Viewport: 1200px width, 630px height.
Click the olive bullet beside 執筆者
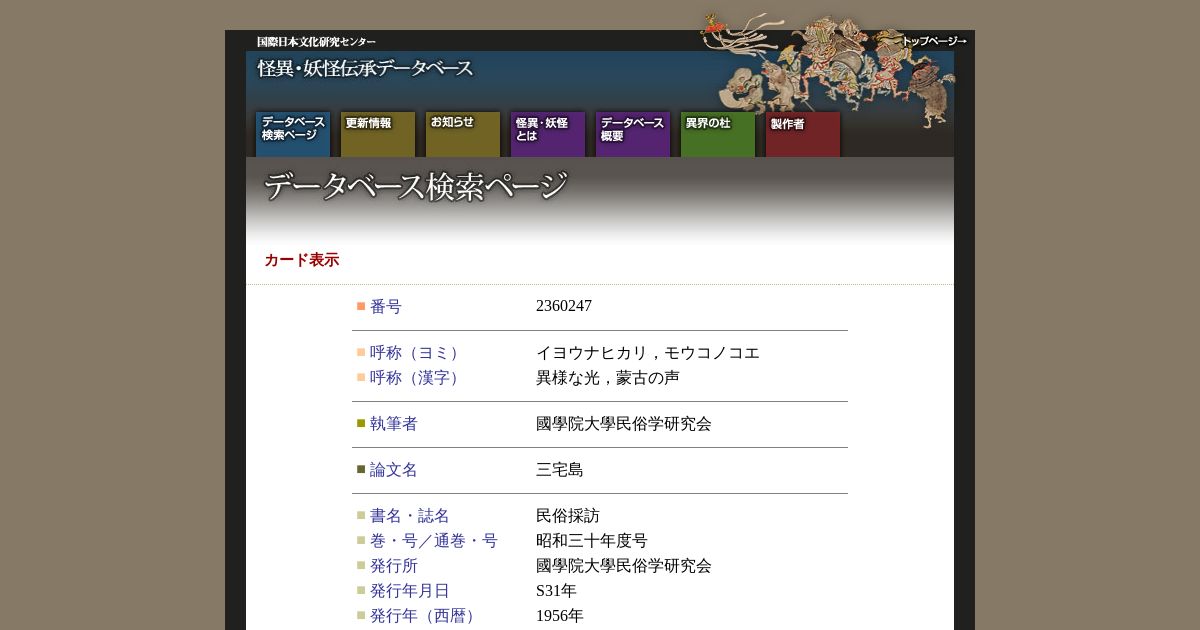click(361, 423)
